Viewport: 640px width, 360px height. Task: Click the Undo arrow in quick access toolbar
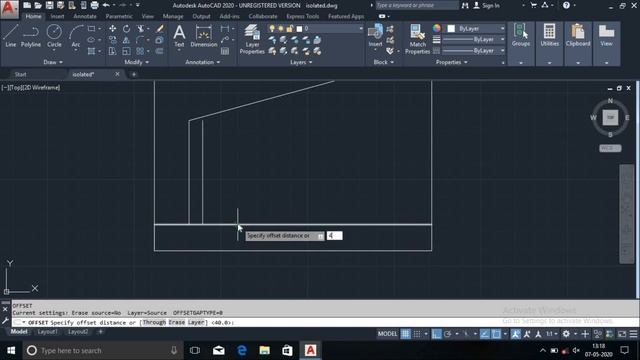tap(107, 5)
